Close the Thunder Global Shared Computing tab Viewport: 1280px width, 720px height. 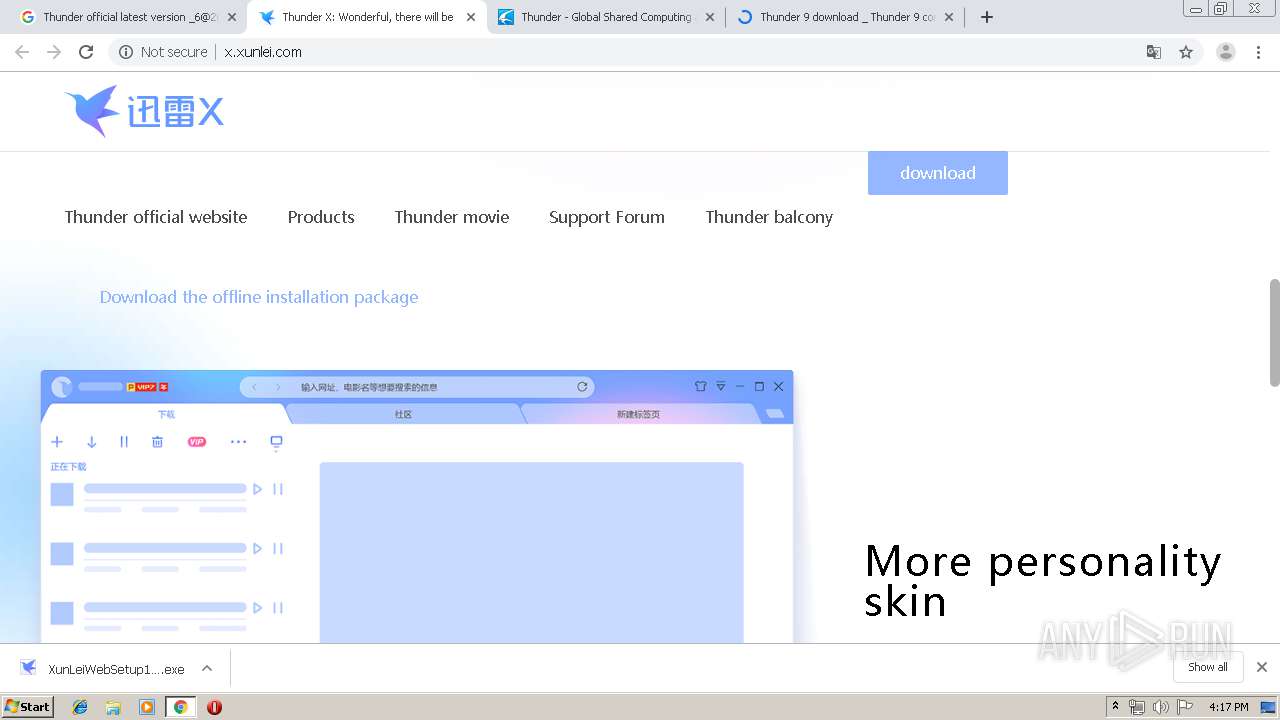710,17
